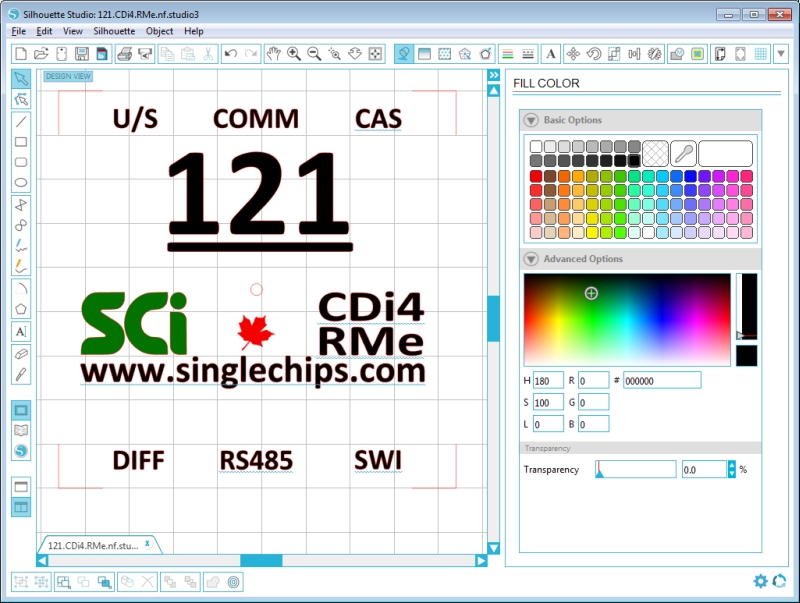The height and width of the screenshot is (603, 800).
Task: Open the grid settings icon
Action: tap(760, 54)
